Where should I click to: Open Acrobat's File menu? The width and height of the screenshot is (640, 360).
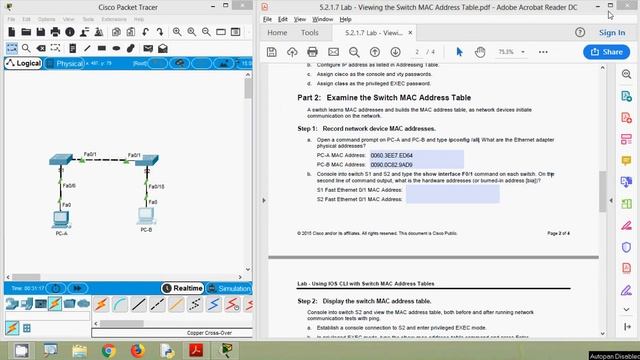pos(267,19)
